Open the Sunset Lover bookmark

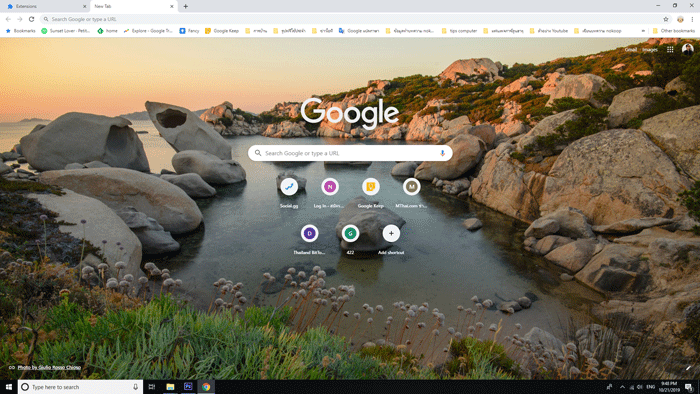coord(66,31)
